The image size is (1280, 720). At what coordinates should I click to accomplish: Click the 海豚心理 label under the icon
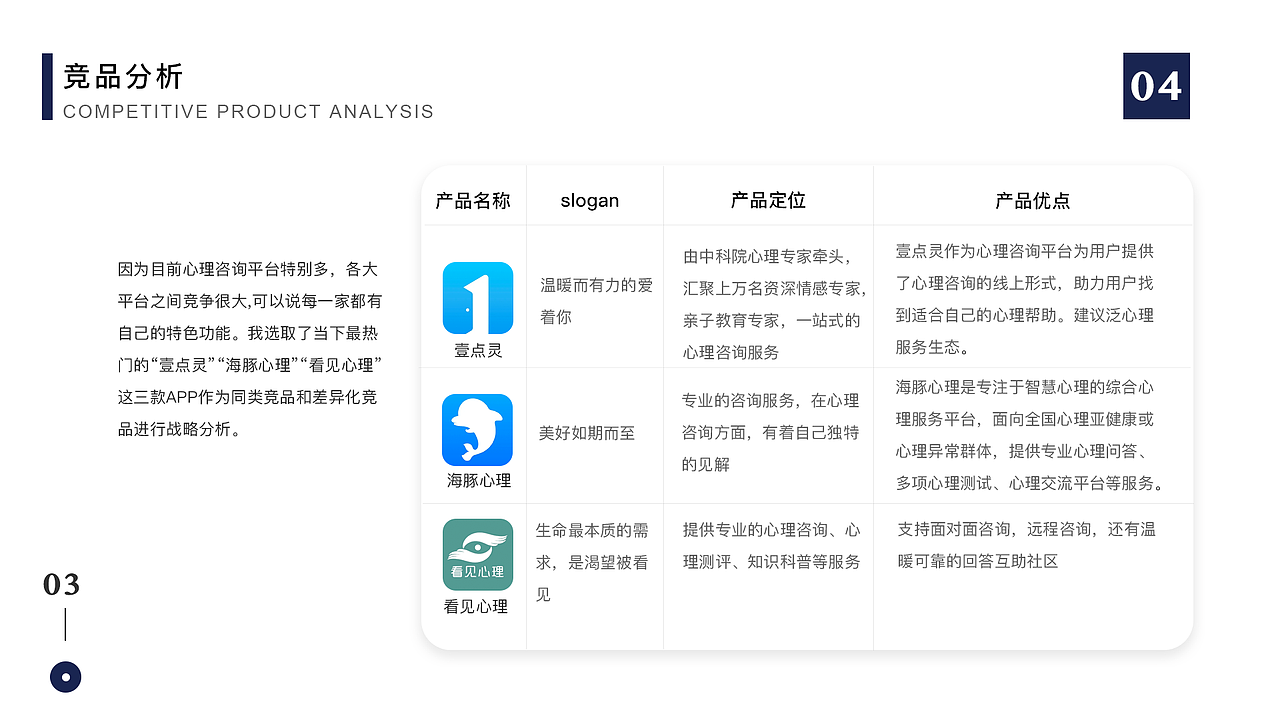[x=479, y=481]
